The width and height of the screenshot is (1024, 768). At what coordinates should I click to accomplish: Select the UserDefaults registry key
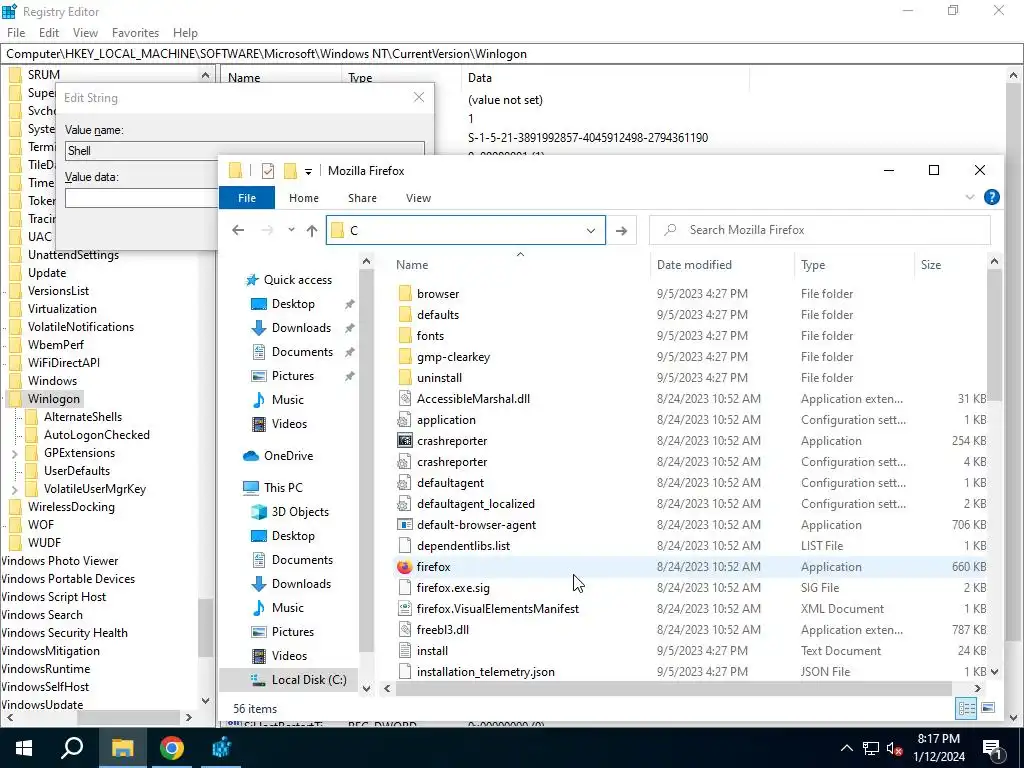(x=77, y=472)
